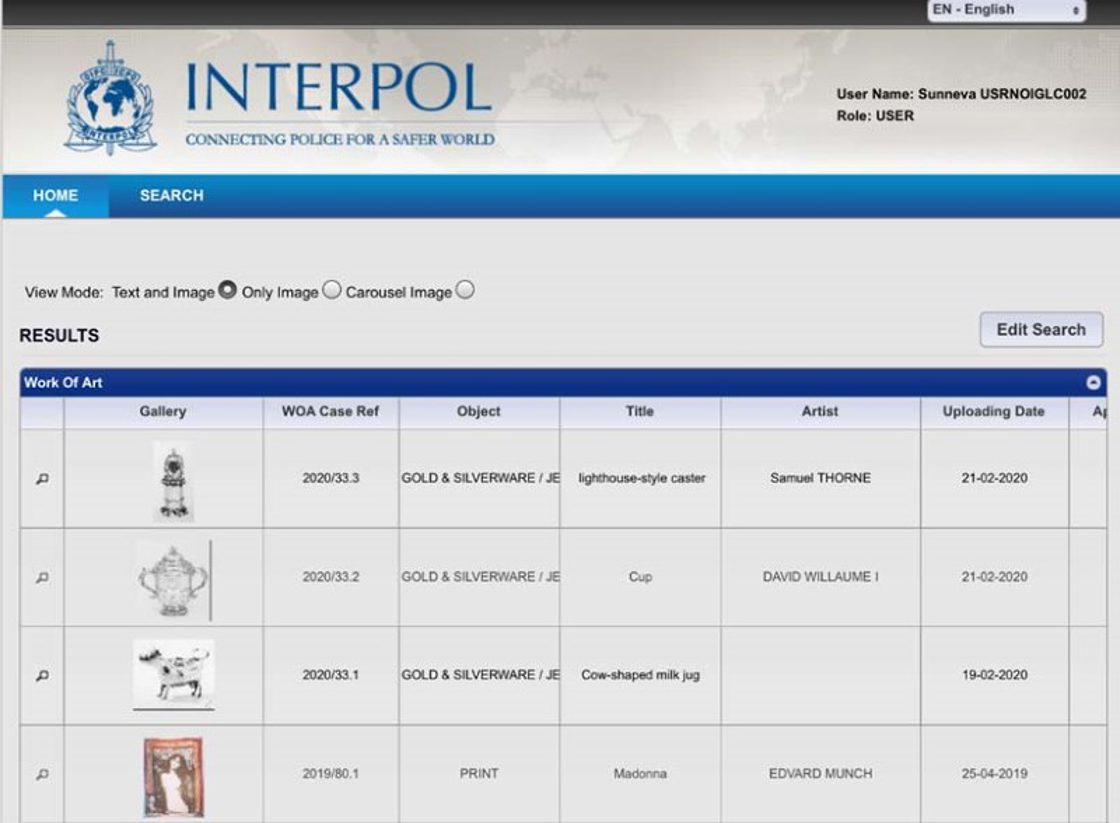Viewport: 1120px width, 823px height.
Task: Open the cow-shaped milk jug thumbnail
Action: point(173,674)
